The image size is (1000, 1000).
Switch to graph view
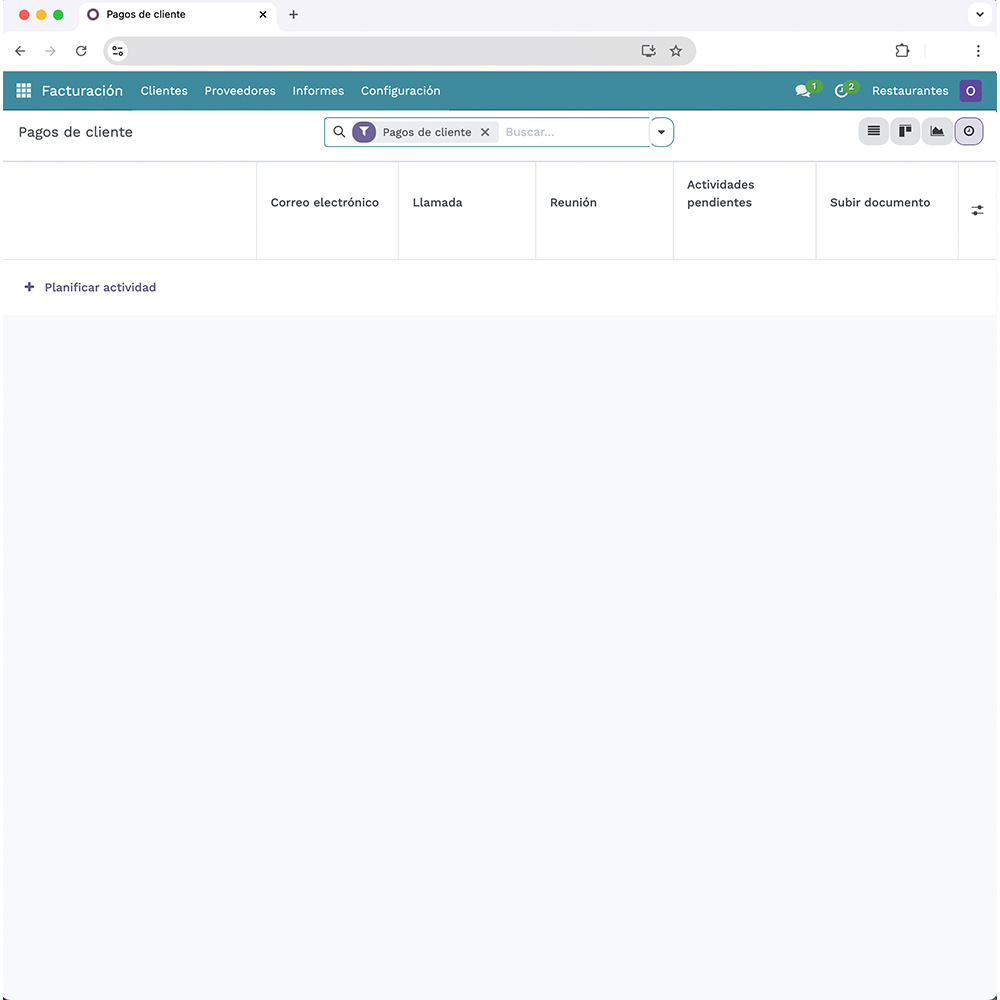click(937, 131)
